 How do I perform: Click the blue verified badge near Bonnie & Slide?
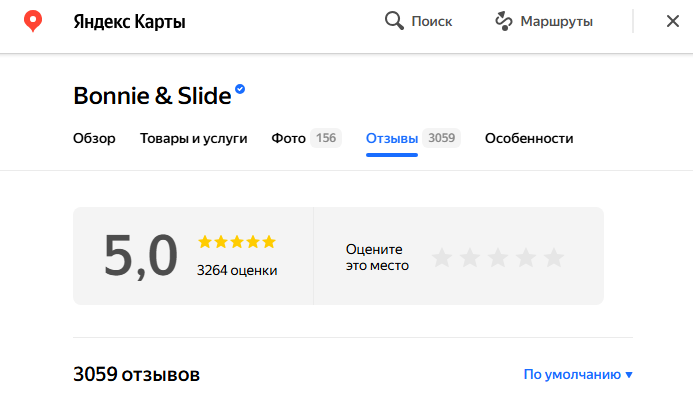tap(240, 91)
